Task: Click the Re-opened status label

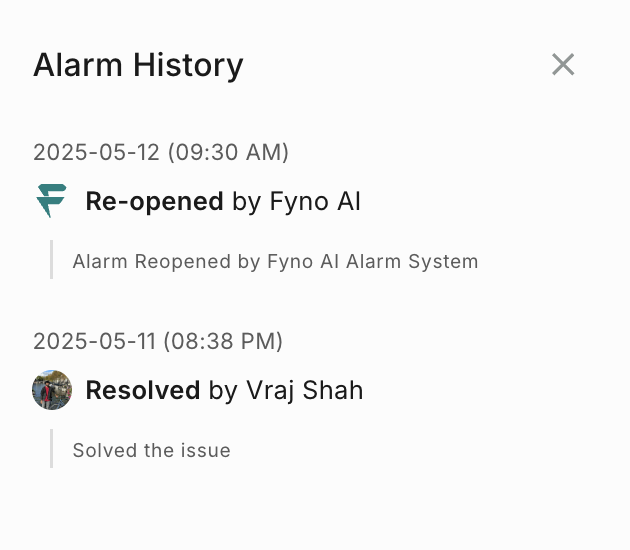Action: pos(154,202)
